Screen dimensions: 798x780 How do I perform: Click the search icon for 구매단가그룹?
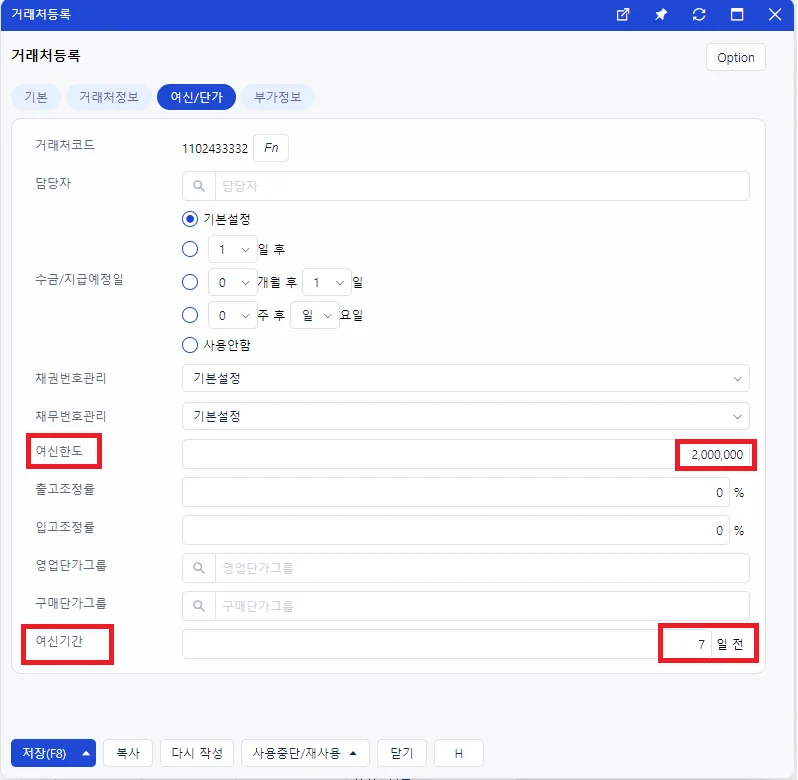coord(199,606)
